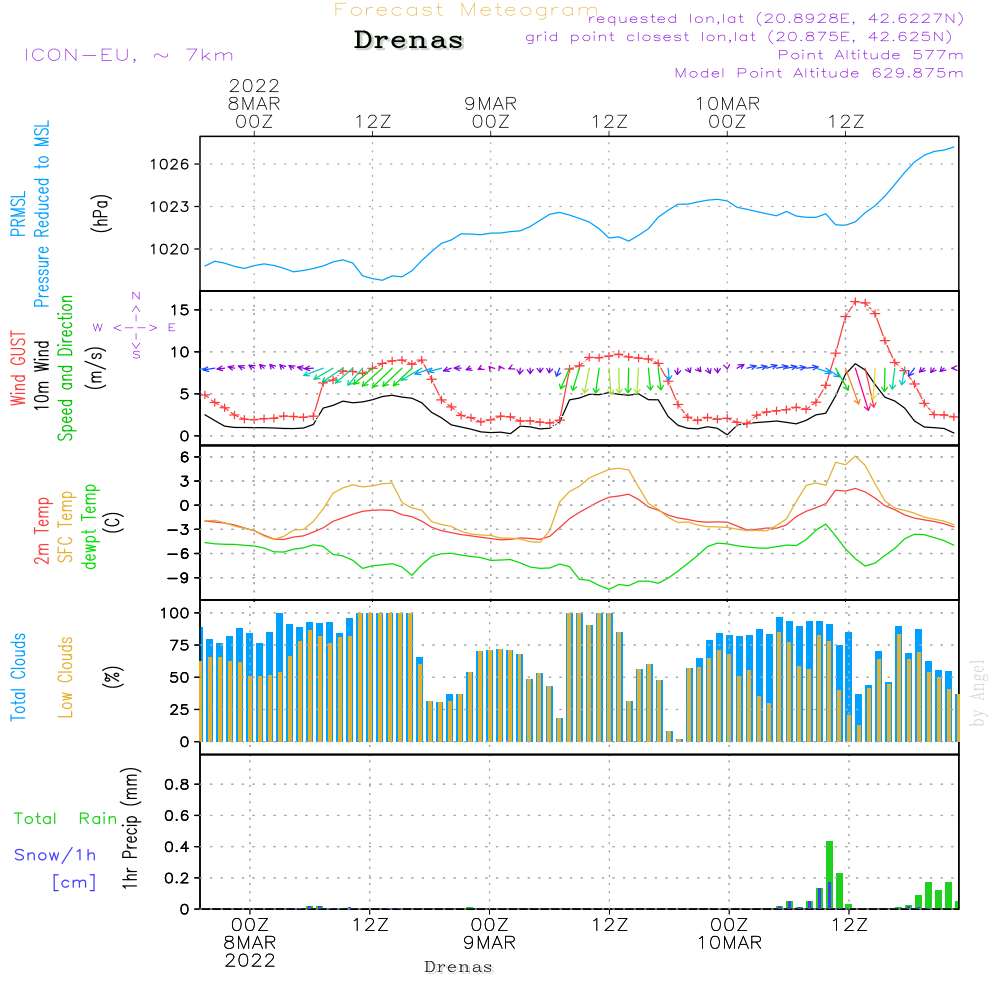Click the (hPa) unit label
Image resolution: width=1000 pixels, height=1000 pixels.
pyautogui.click(x=101, y=213)
